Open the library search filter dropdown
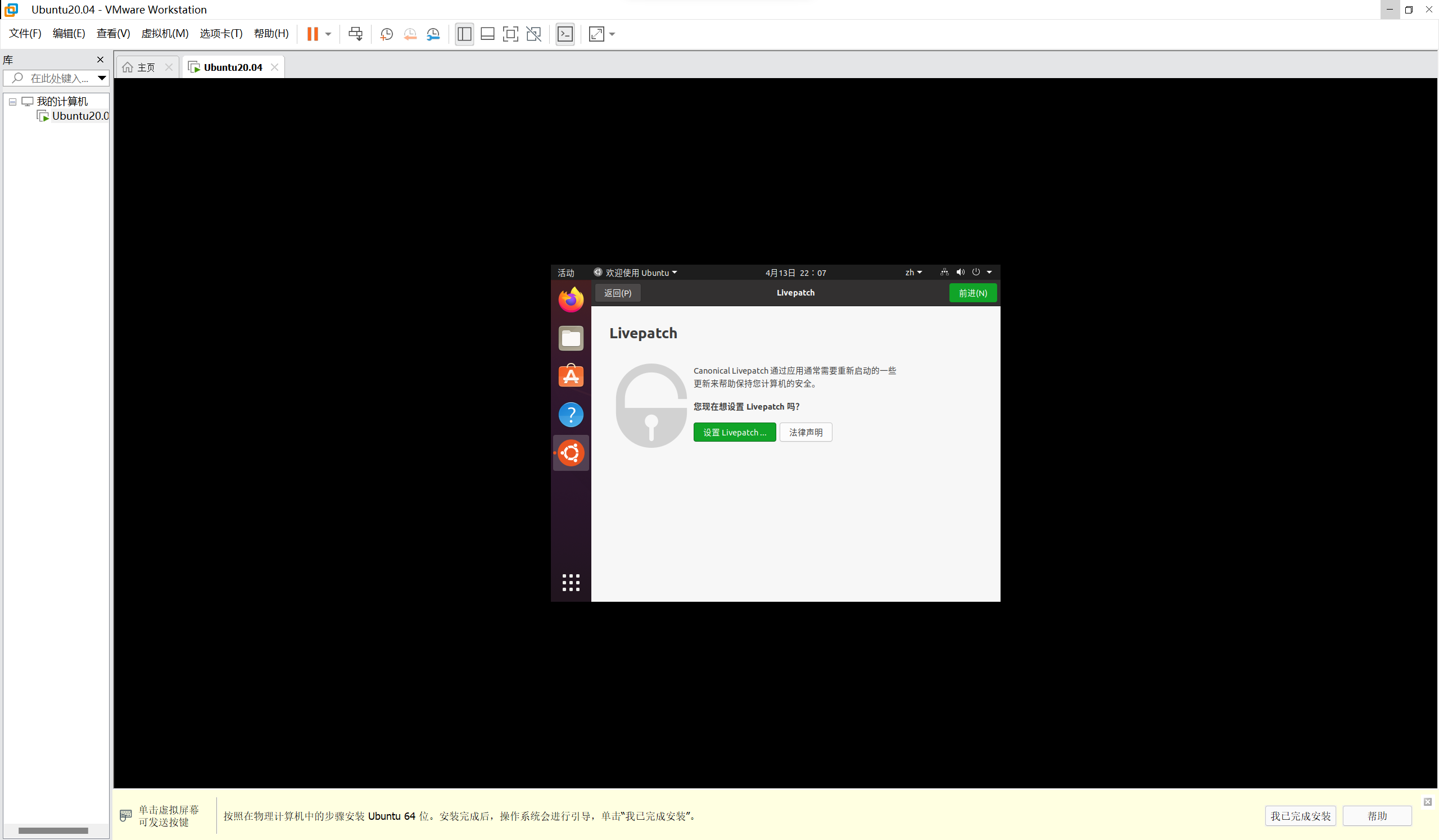 click(102, 78)
